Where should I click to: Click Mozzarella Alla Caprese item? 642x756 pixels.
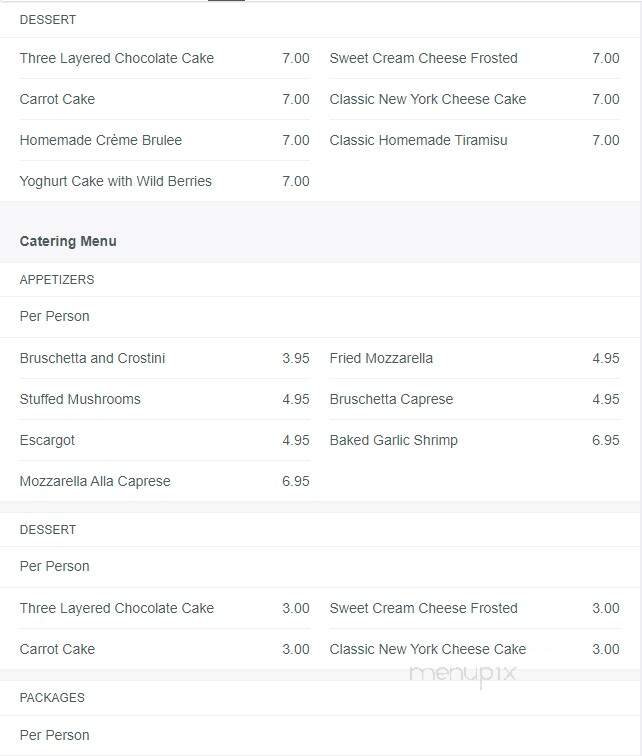[95, 481]
